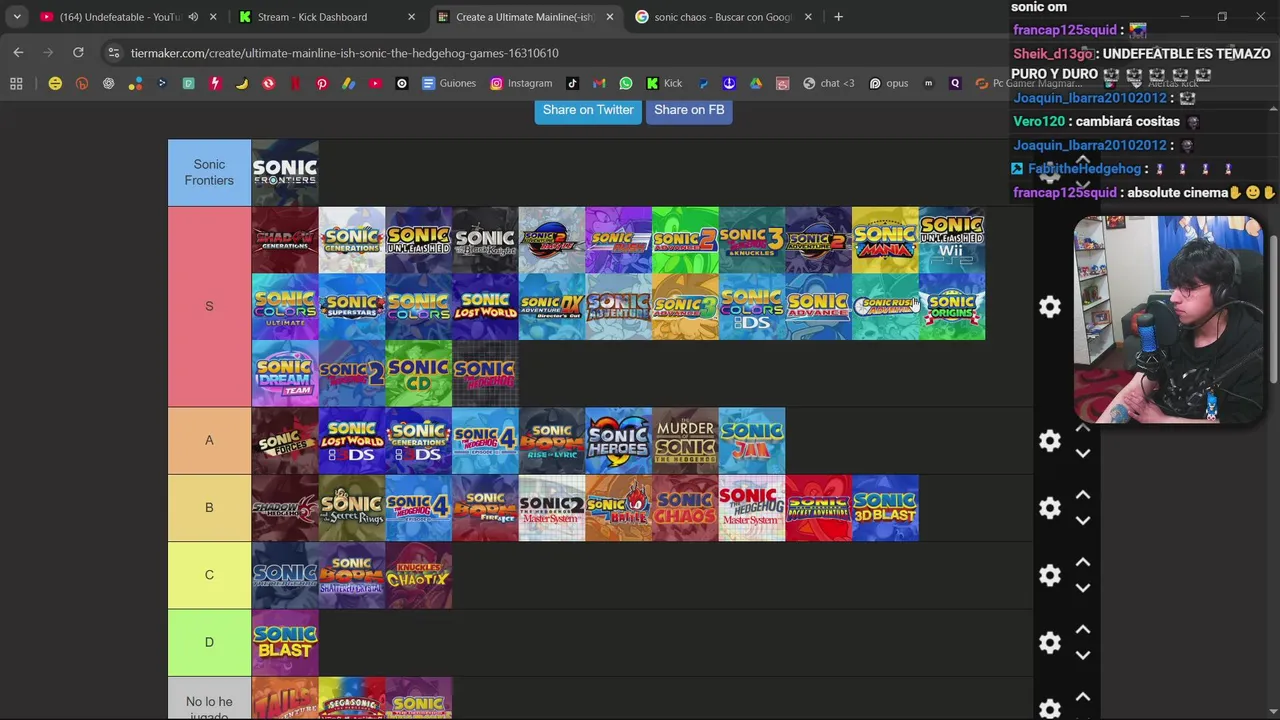
Task: Share the tier list on FB
Action: [689, 110]
